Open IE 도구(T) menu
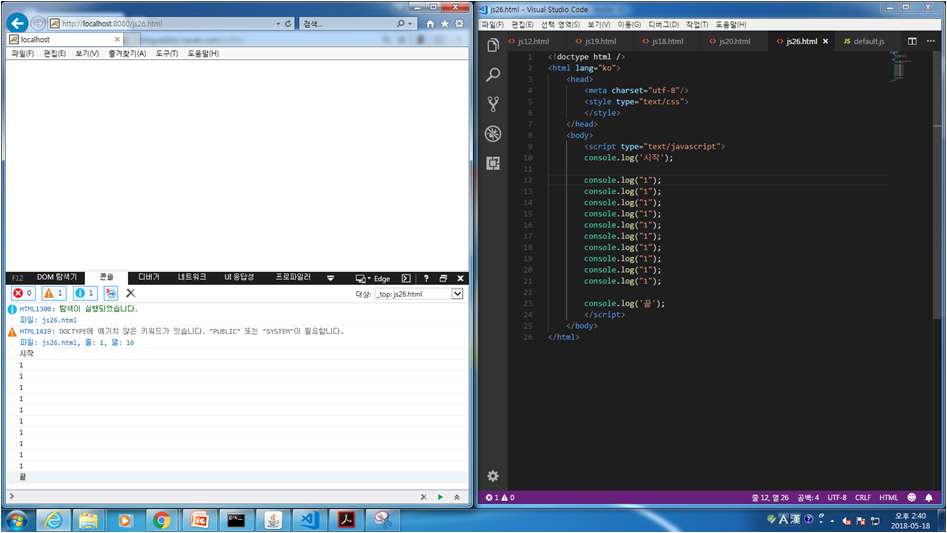The image size is (947, 533). (x=167, y=53)
